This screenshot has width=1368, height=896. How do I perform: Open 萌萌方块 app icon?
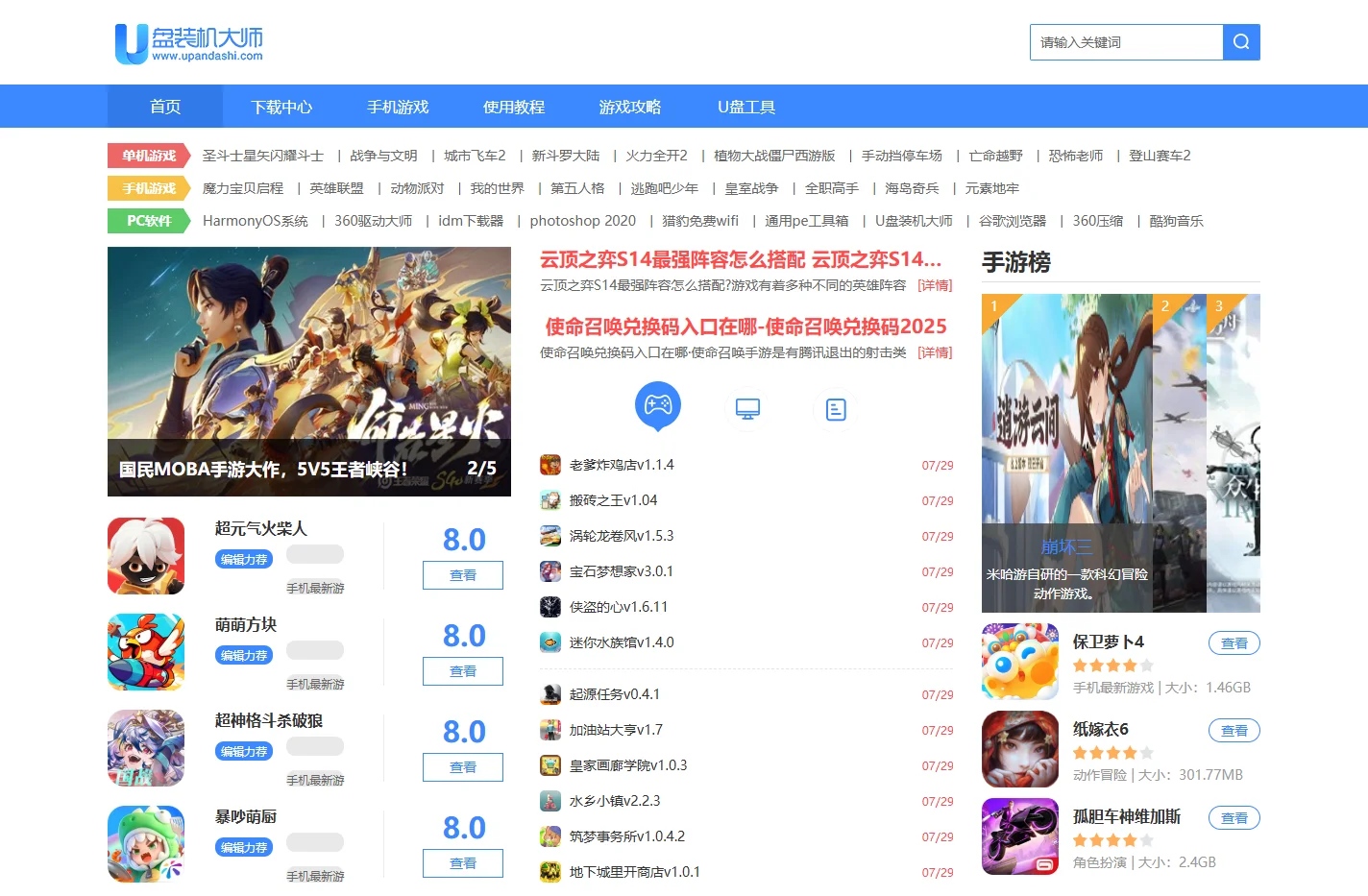[146, 652]
